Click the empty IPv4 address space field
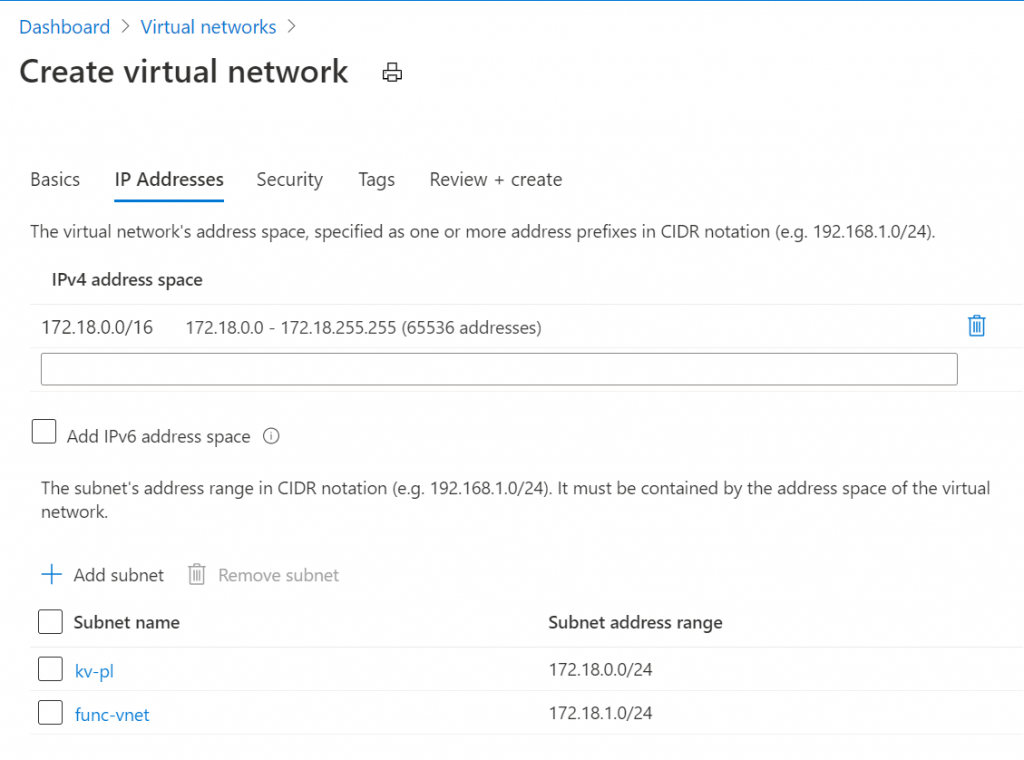Screen dimensions: 1024x760 pyautogui.click(x=498, y=369)
